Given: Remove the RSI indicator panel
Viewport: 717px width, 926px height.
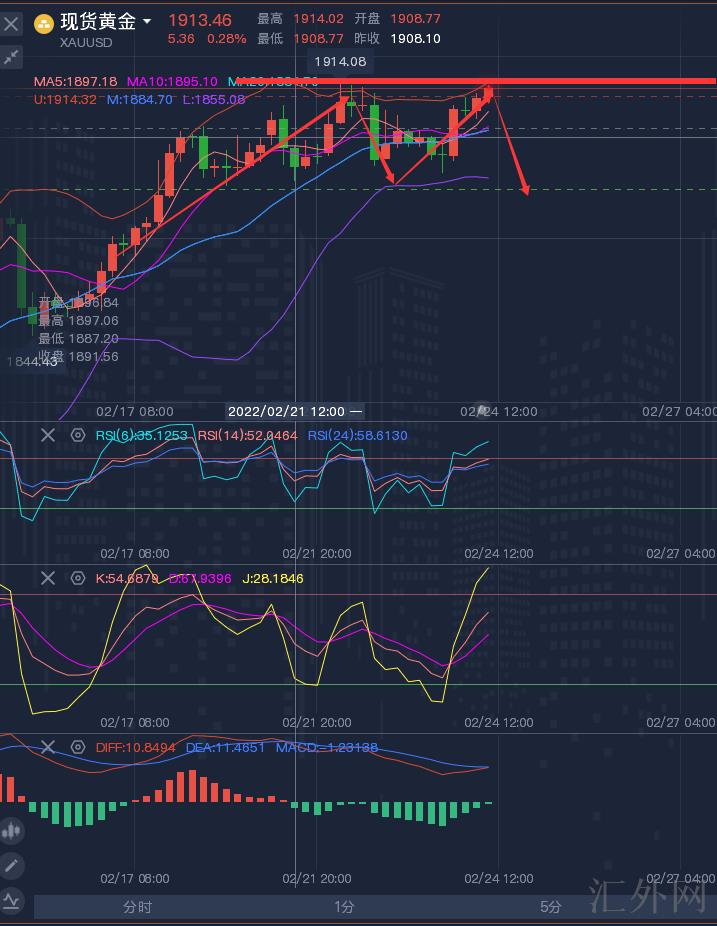Looking at the screenshot, I should pos(48,434).
